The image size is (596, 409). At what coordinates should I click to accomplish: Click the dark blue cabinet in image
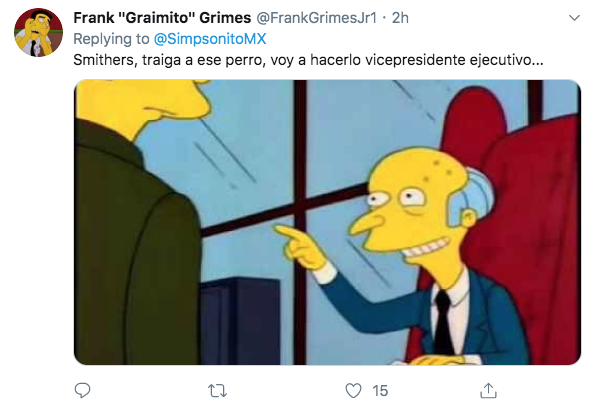[x=240, y=321]
